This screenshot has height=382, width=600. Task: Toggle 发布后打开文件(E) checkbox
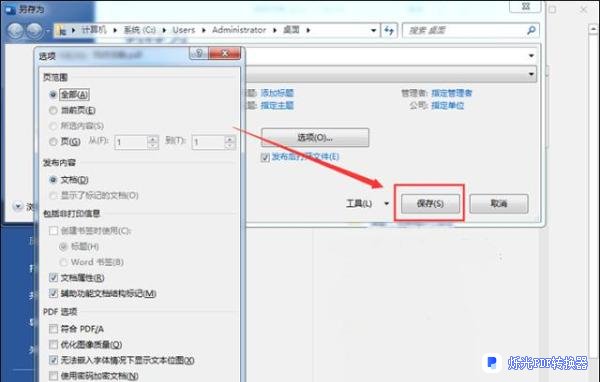click(265, 157)
